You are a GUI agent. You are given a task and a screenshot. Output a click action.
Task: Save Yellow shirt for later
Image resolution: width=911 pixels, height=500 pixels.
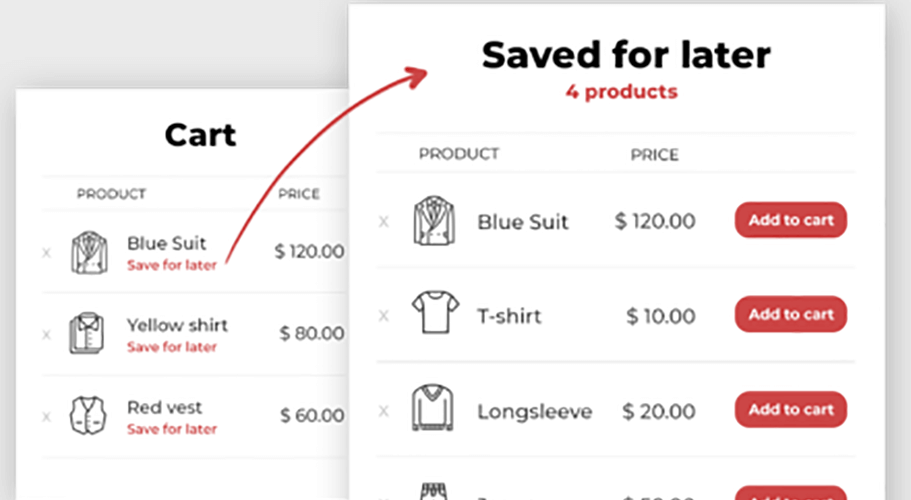(x=172, y=347)
